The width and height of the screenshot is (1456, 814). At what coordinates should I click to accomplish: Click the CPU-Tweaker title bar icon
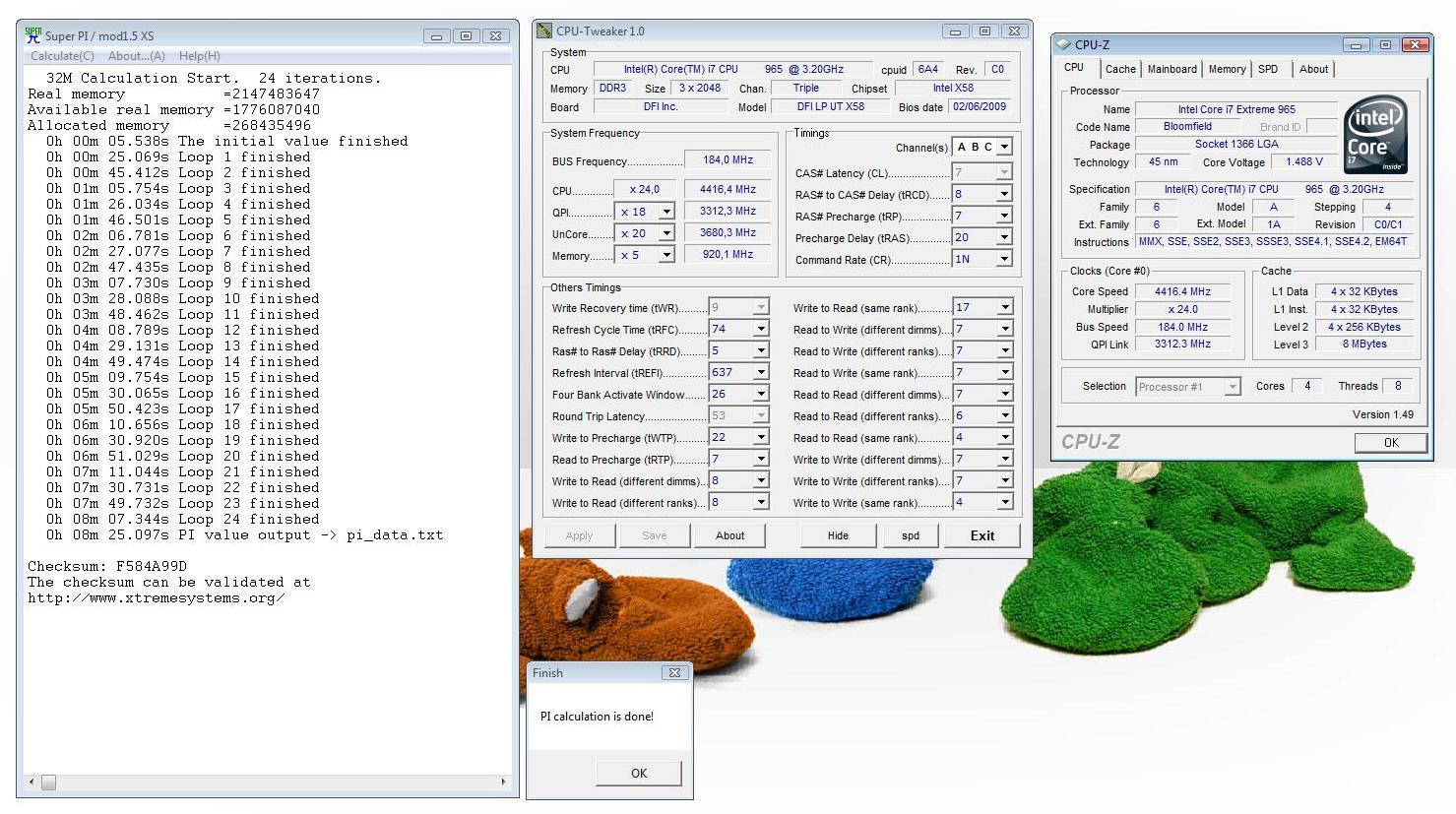tap(544, 31)
